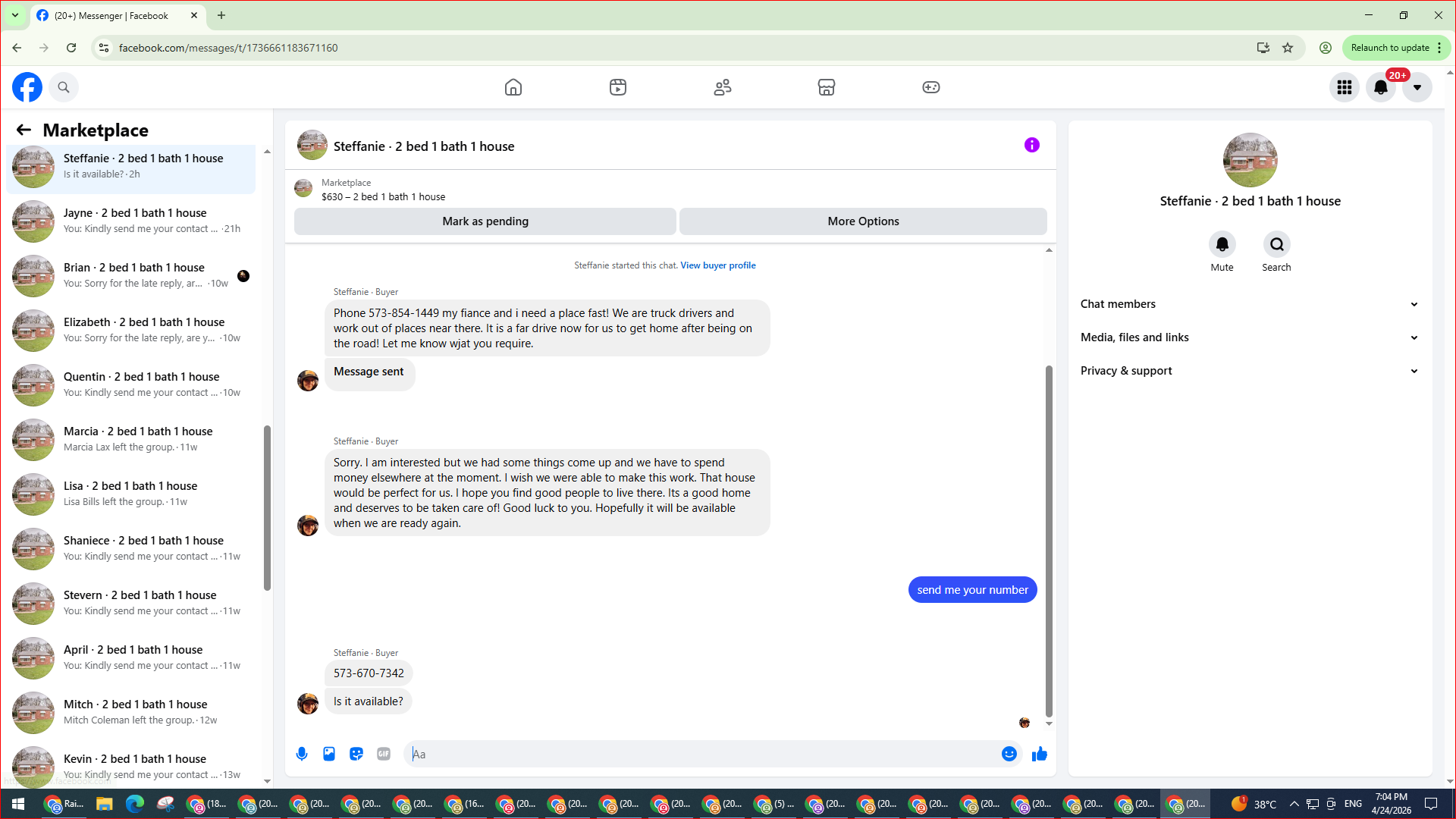Open the emoji picker
Image resolution: width=1456 pixels, height=819 pixels.
1009,754
